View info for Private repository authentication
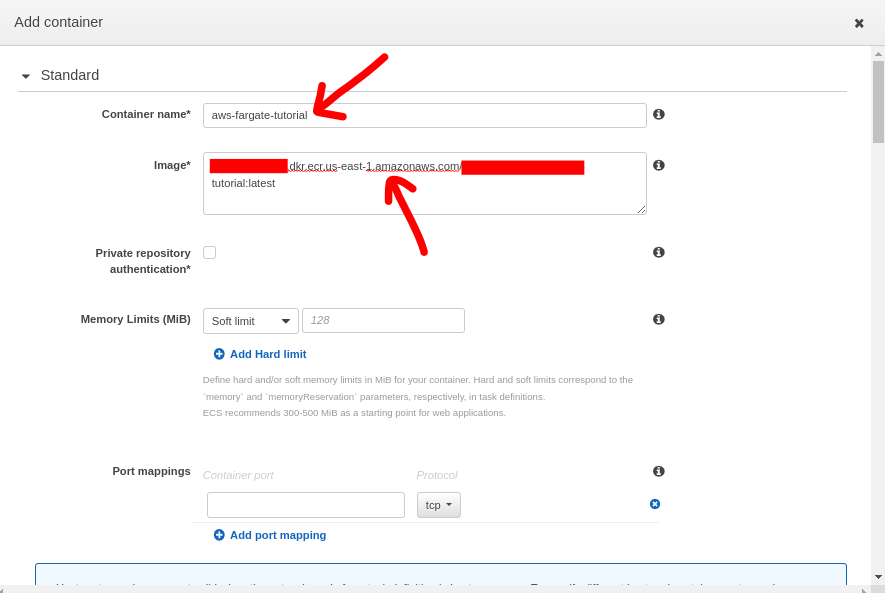885x593 pixels. (x=658, y=252)
